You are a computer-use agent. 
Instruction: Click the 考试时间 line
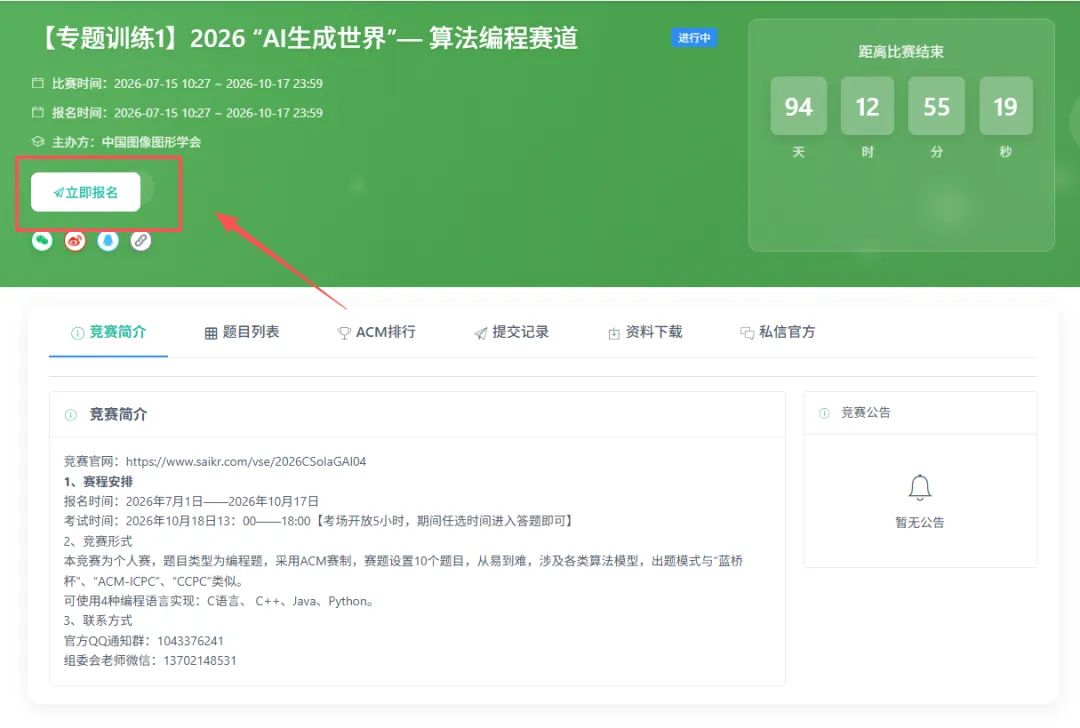click(319, 521)
